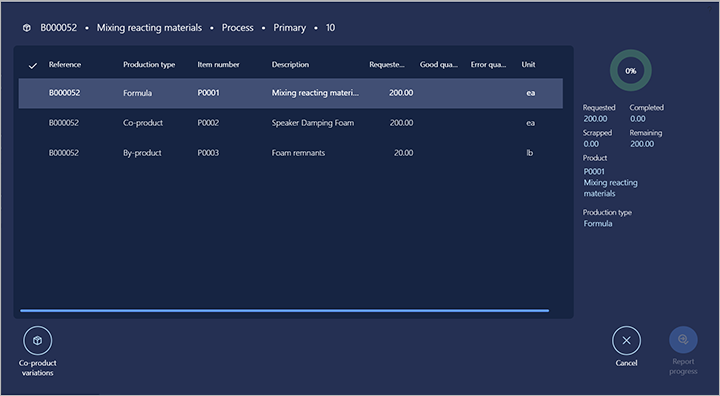
Task: Click the 'lb' unit cell
Action: 529,153
